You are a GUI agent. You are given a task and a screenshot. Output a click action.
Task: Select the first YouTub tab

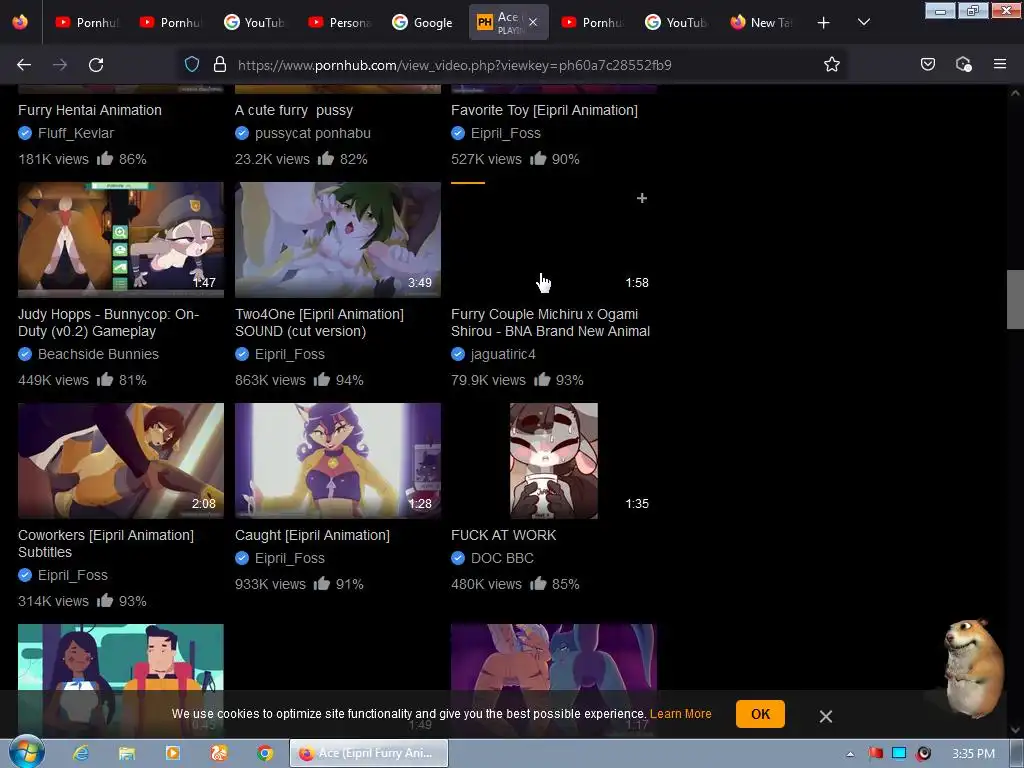(x=255, y=22)
